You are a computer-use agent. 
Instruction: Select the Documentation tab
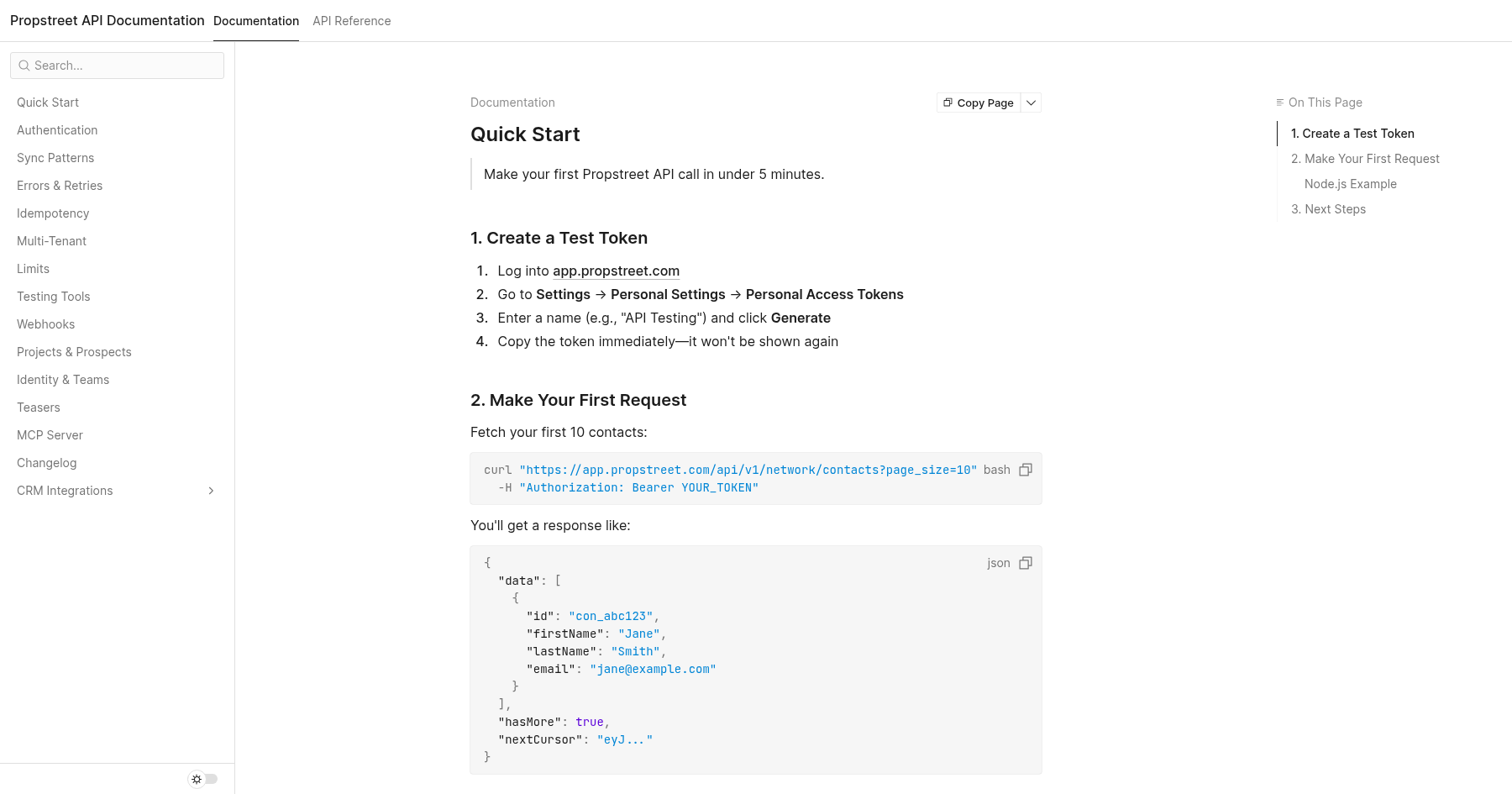[x=256, y=21]
